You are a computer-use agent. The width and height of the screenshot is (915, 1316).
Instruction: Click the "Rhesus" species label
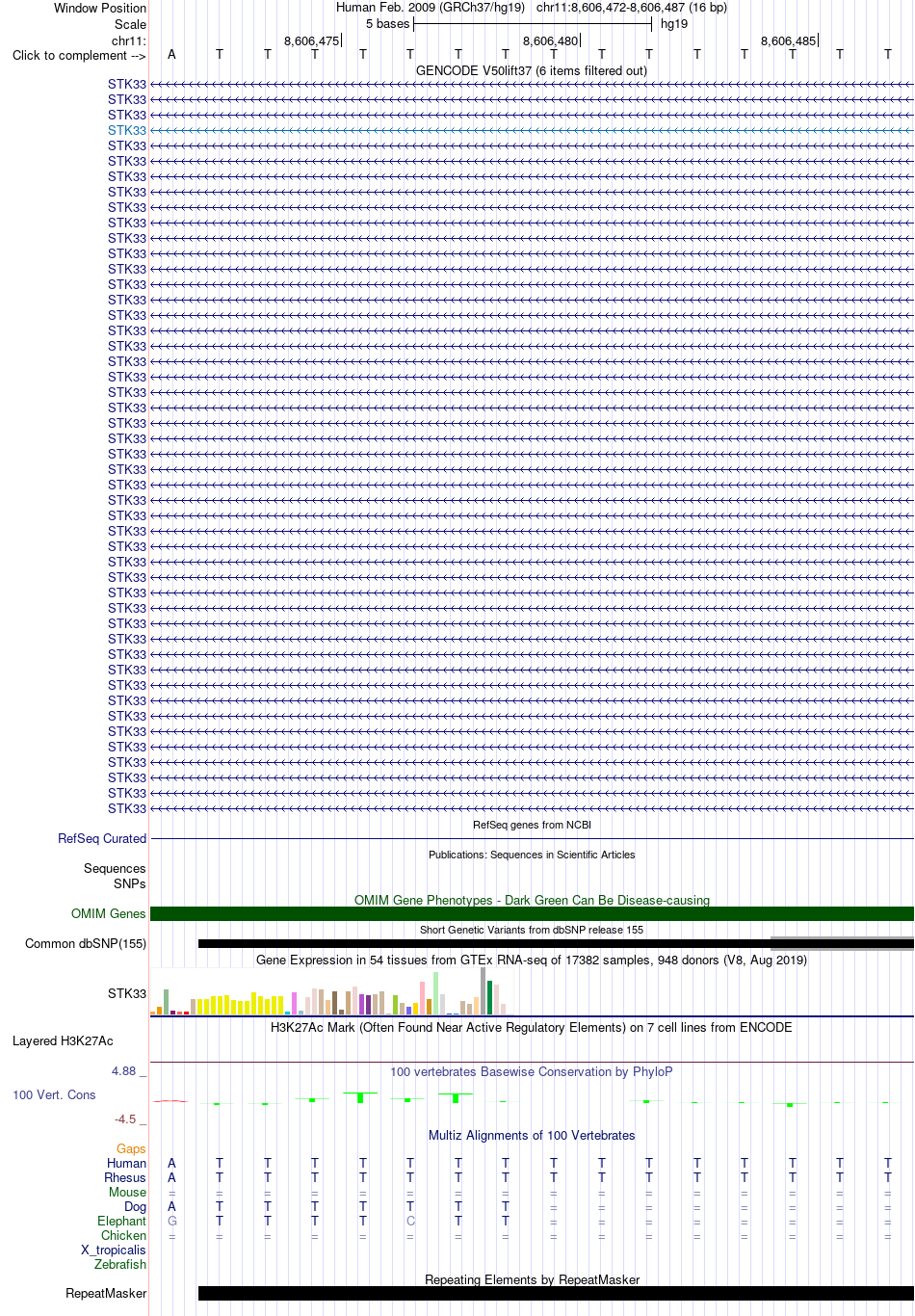point(125,1177)
